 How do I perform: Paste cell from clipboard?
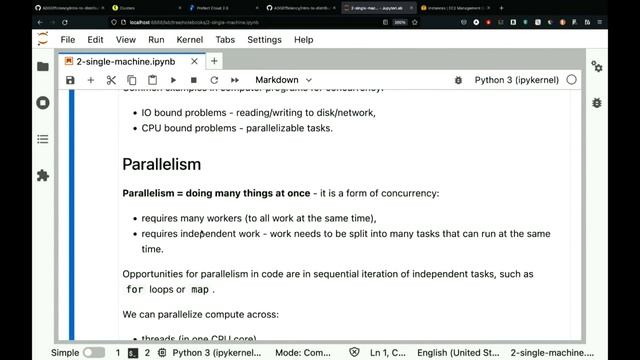click(x=152, y=80)
